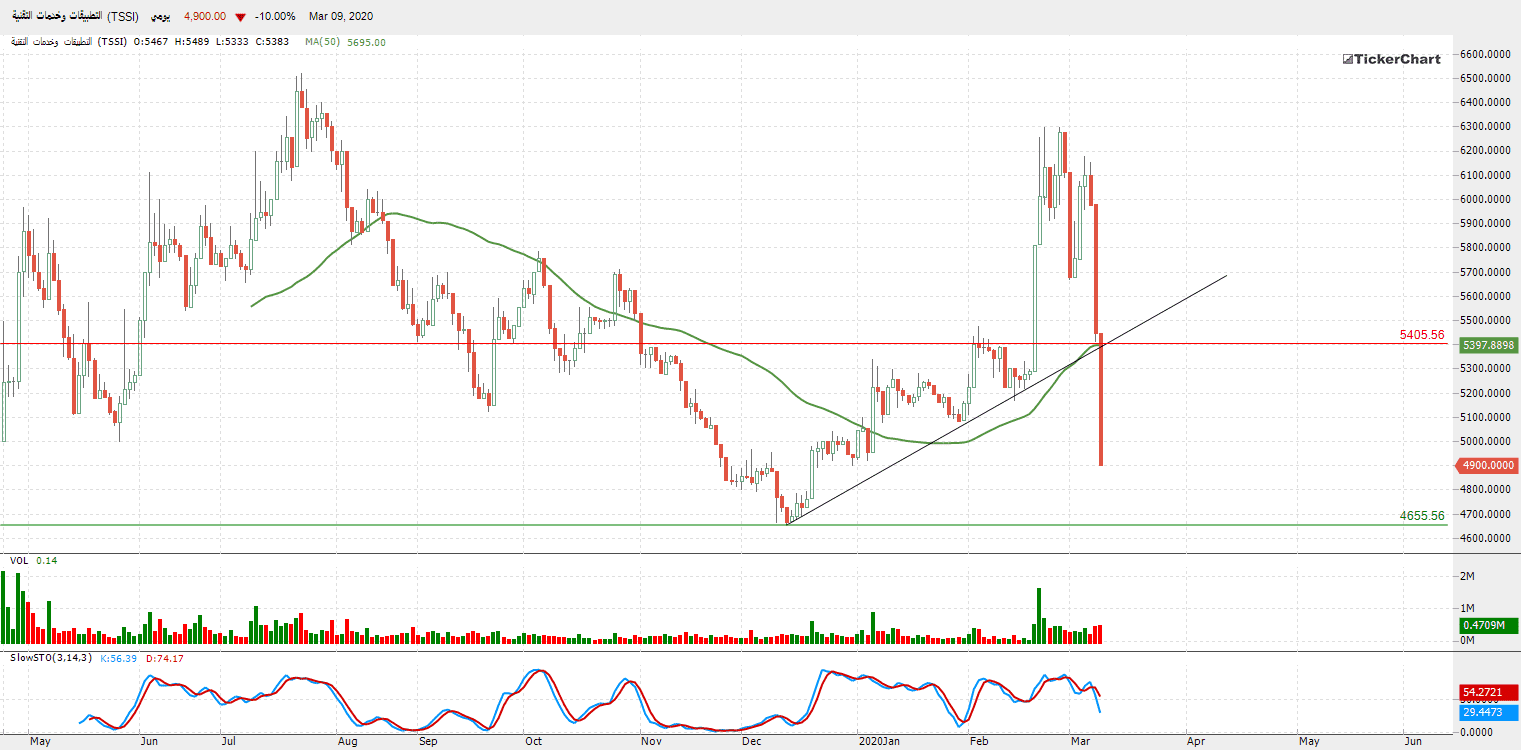
Task: Click the 5700.0000 price axis label
Action: (x=1486, y=272)
